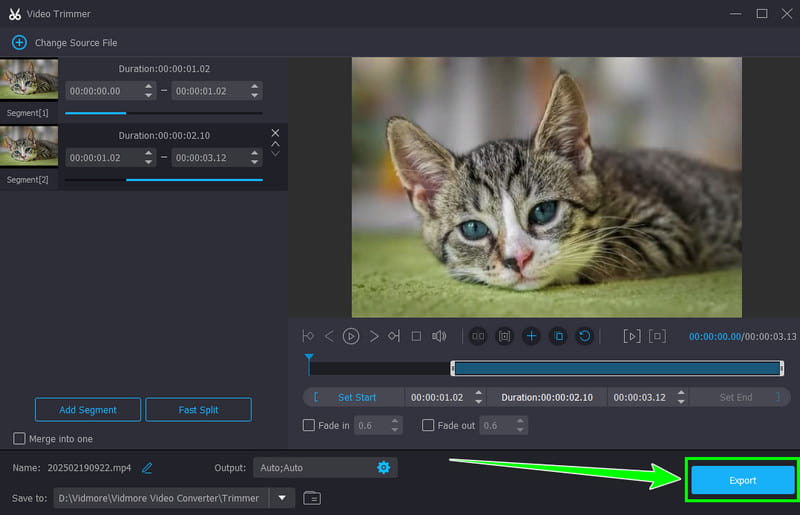Stop playback square icon
800x515 pixels.
coord(416,336)
